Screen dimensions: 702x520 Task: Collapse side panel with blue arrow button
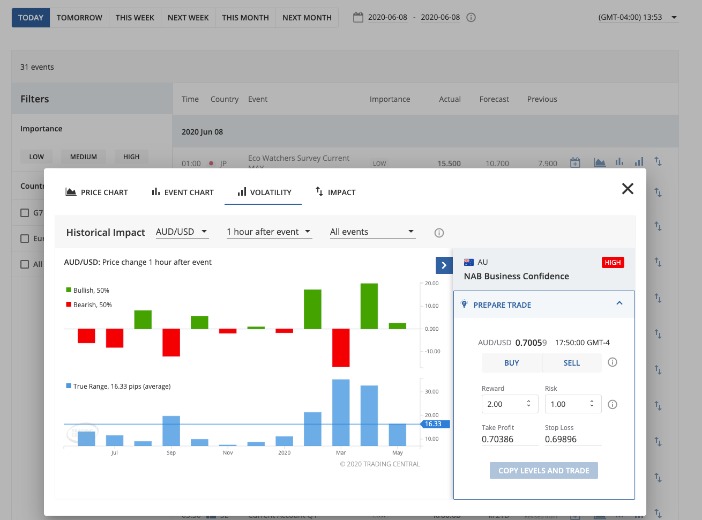[443, 265]
